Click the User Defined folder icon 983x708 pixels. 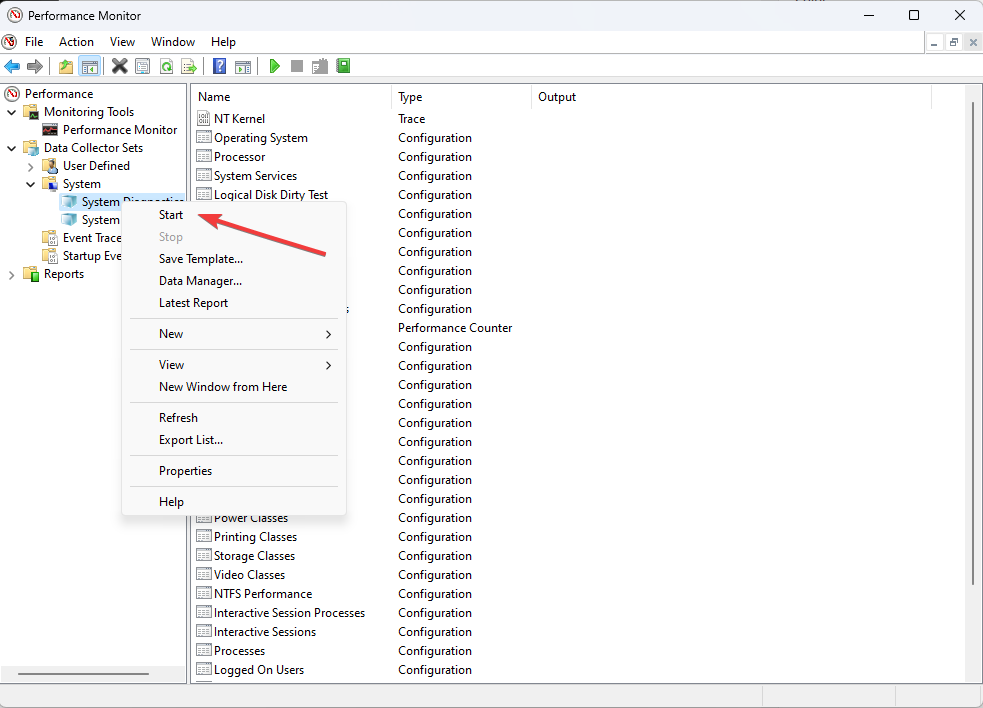pyautogui.click(x=50, y=166)
